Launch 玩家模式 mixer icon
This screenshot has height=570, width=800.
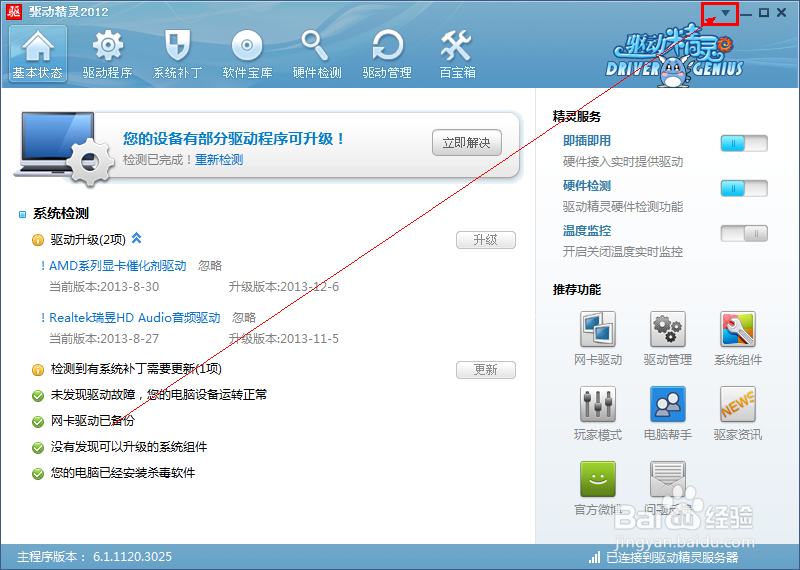pos(598,404)
